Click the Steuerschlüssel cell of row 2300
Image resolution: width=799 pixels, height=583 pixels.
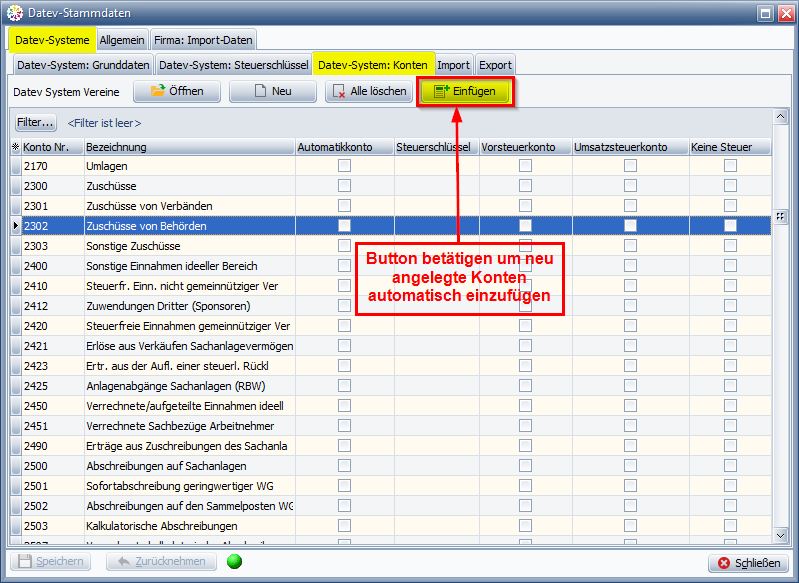[x=437, y=186]
